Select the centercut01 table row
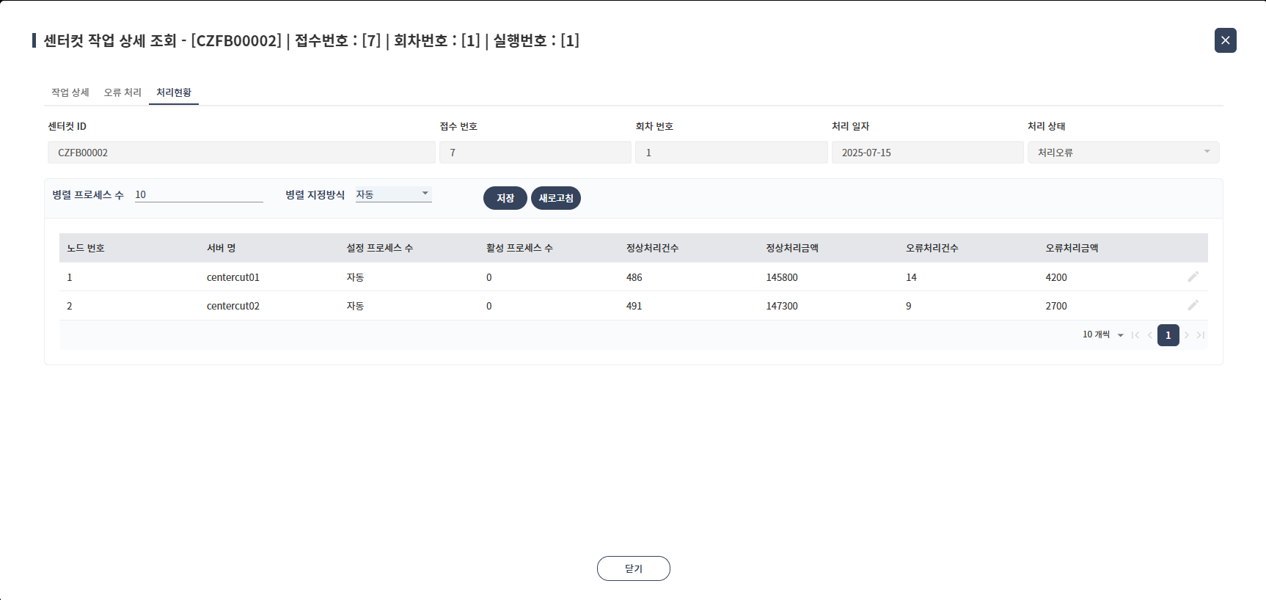1266x600 pixels. click(400, 277)
